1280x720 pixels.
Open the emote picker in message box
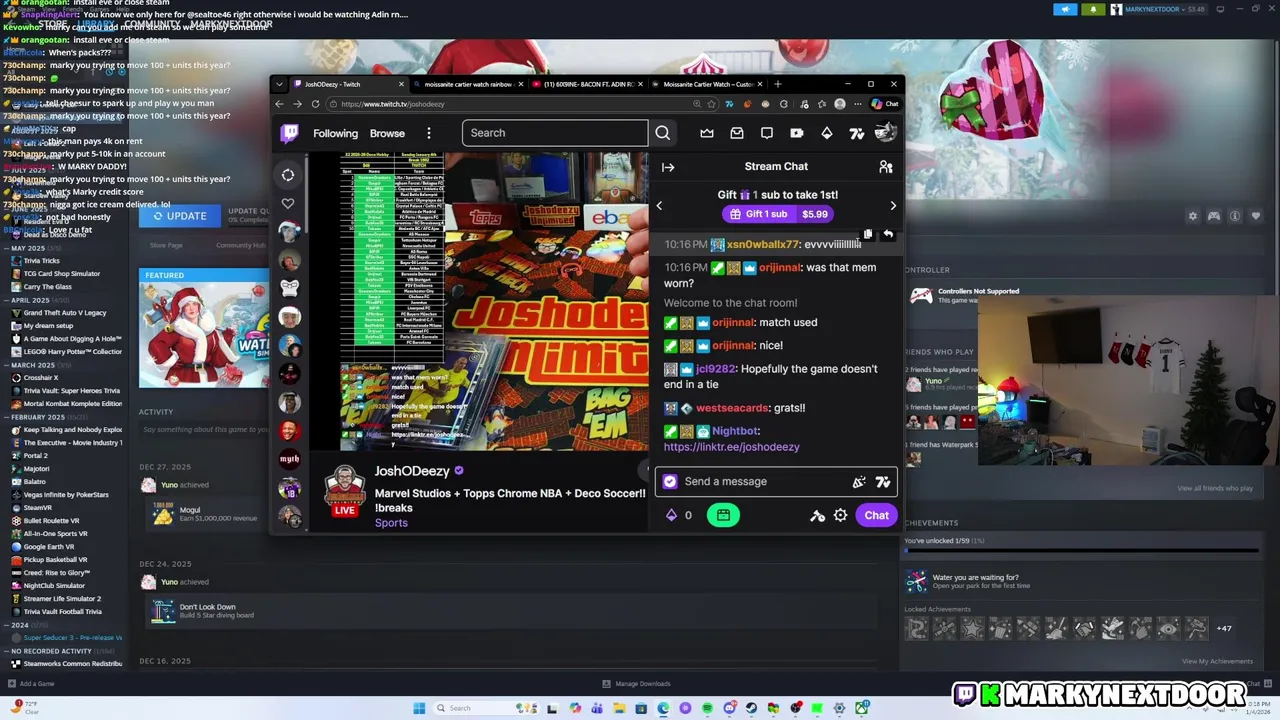[x=858, y=482]
